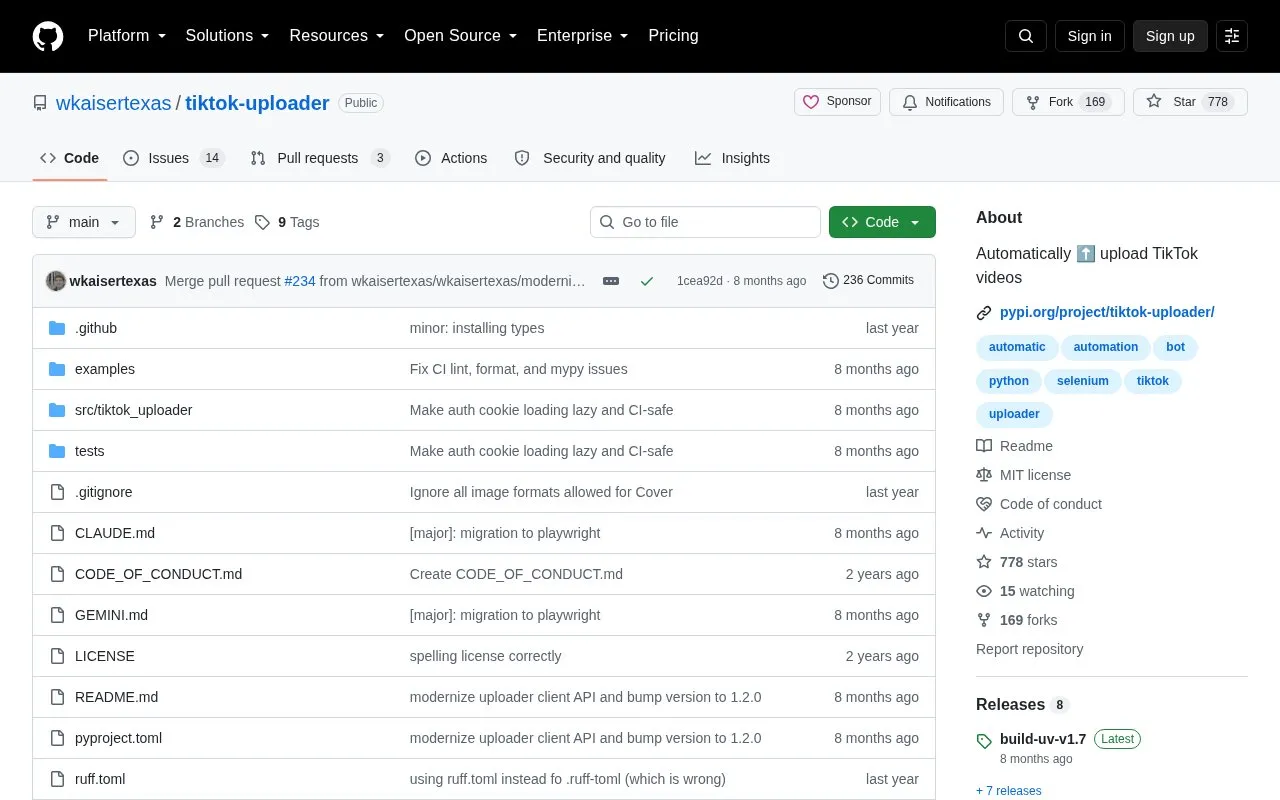The height and width of the screenshot is (800, 1280).
Task: Click the Go to file search field
Action: (705, 222)
